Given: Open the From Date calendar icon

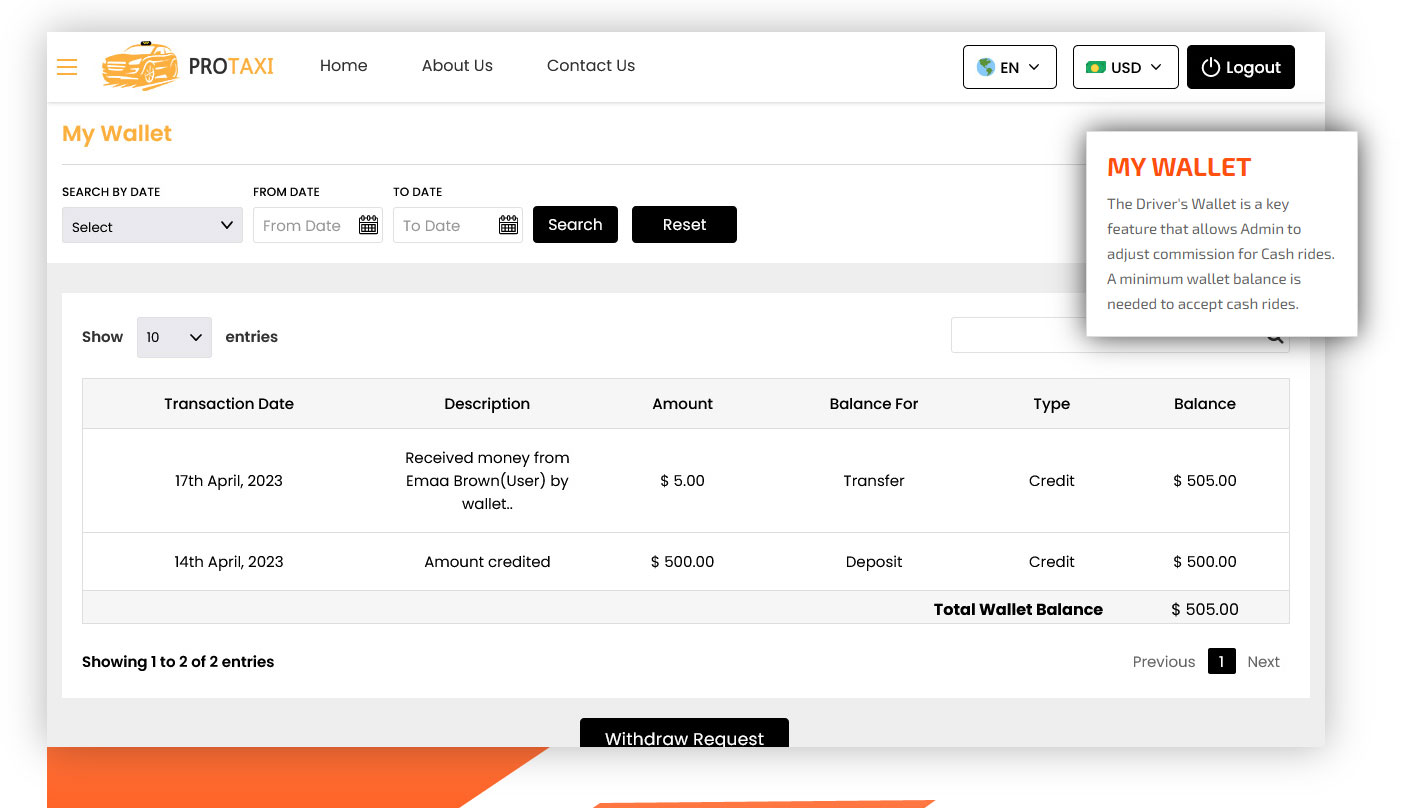Looking at the screenshot, I should point(368,225).
